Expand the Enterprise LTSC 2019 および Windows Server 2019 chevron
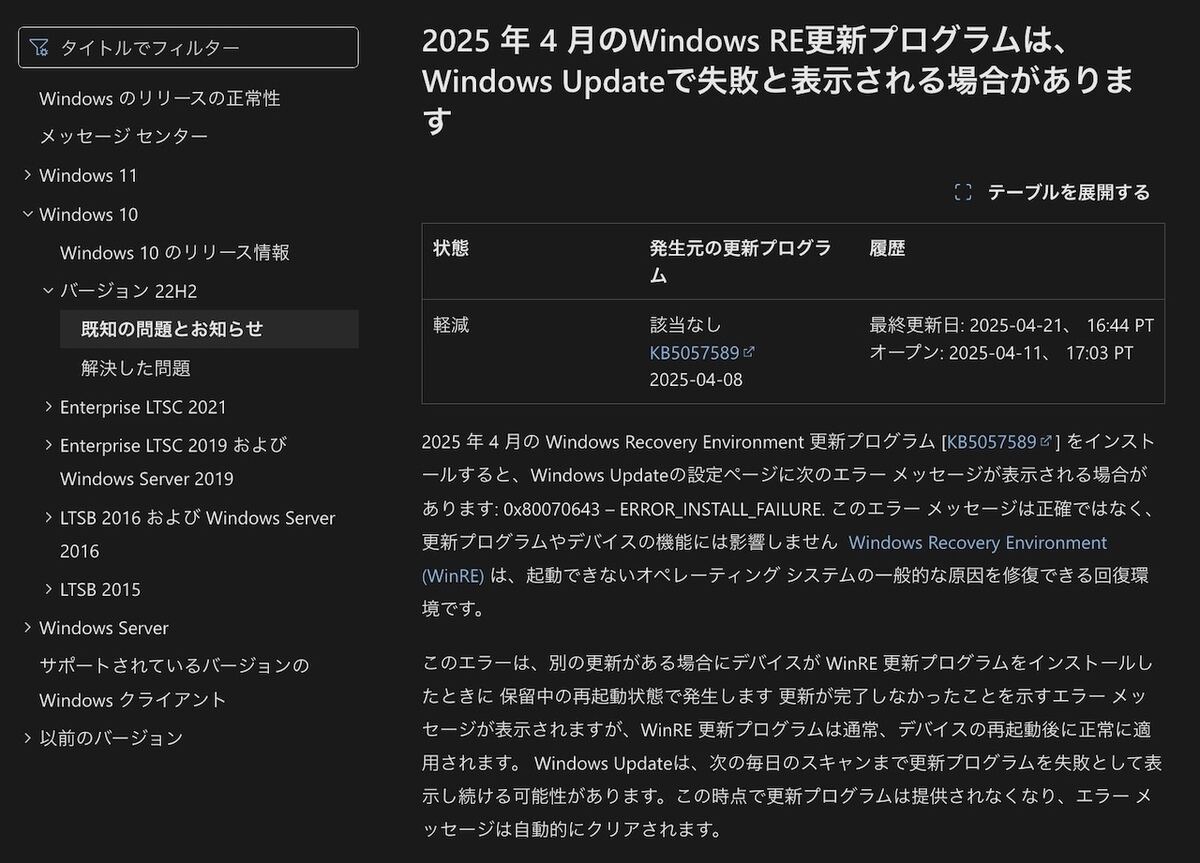The height and width of the screenshot is (863, 1200). pos(48,445)
